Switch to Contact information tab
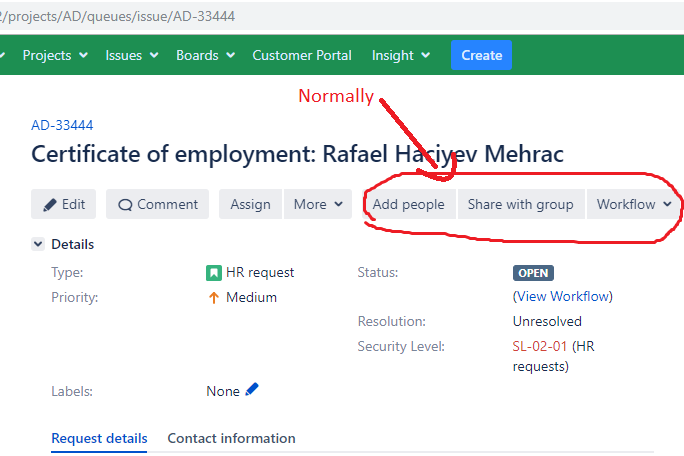This screenshot has width=684, height=456. [231, 438]
